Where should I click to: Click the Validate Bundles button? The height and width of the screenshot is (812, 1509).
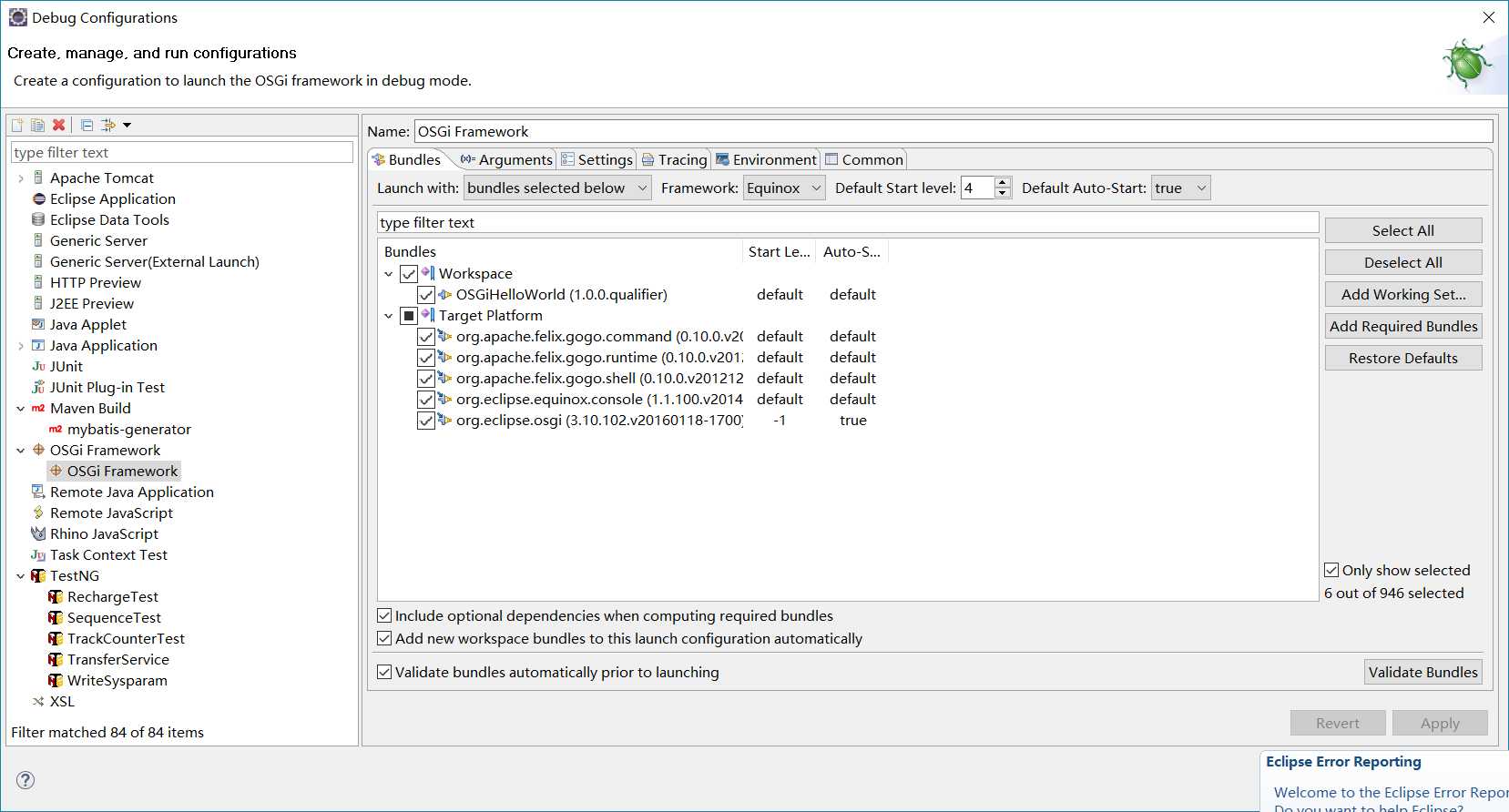click(x=1423, y=672)
